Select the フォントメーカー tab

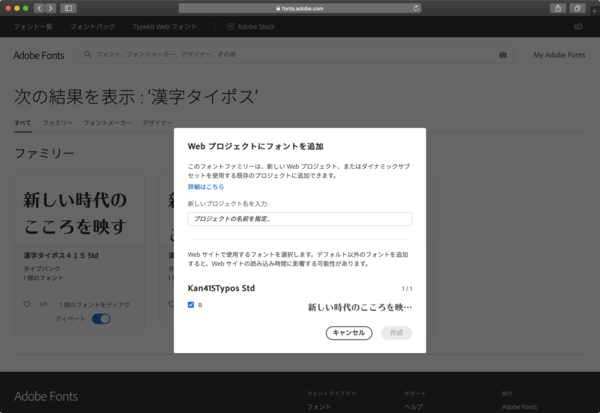108,123
